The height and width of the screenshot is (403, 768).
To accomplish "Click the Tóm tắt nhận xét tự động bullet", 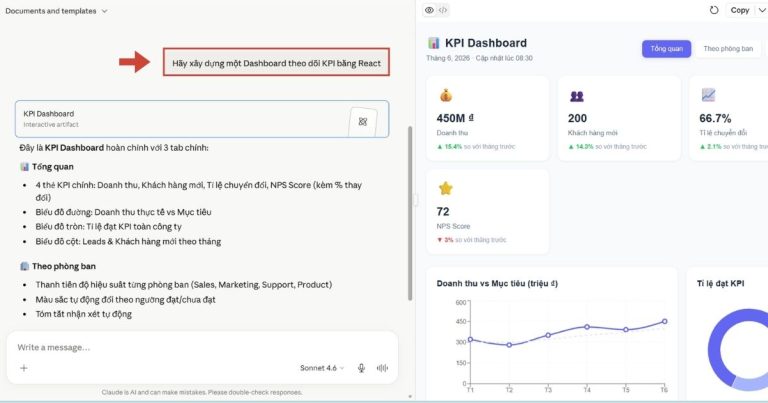I will [83, 314].
